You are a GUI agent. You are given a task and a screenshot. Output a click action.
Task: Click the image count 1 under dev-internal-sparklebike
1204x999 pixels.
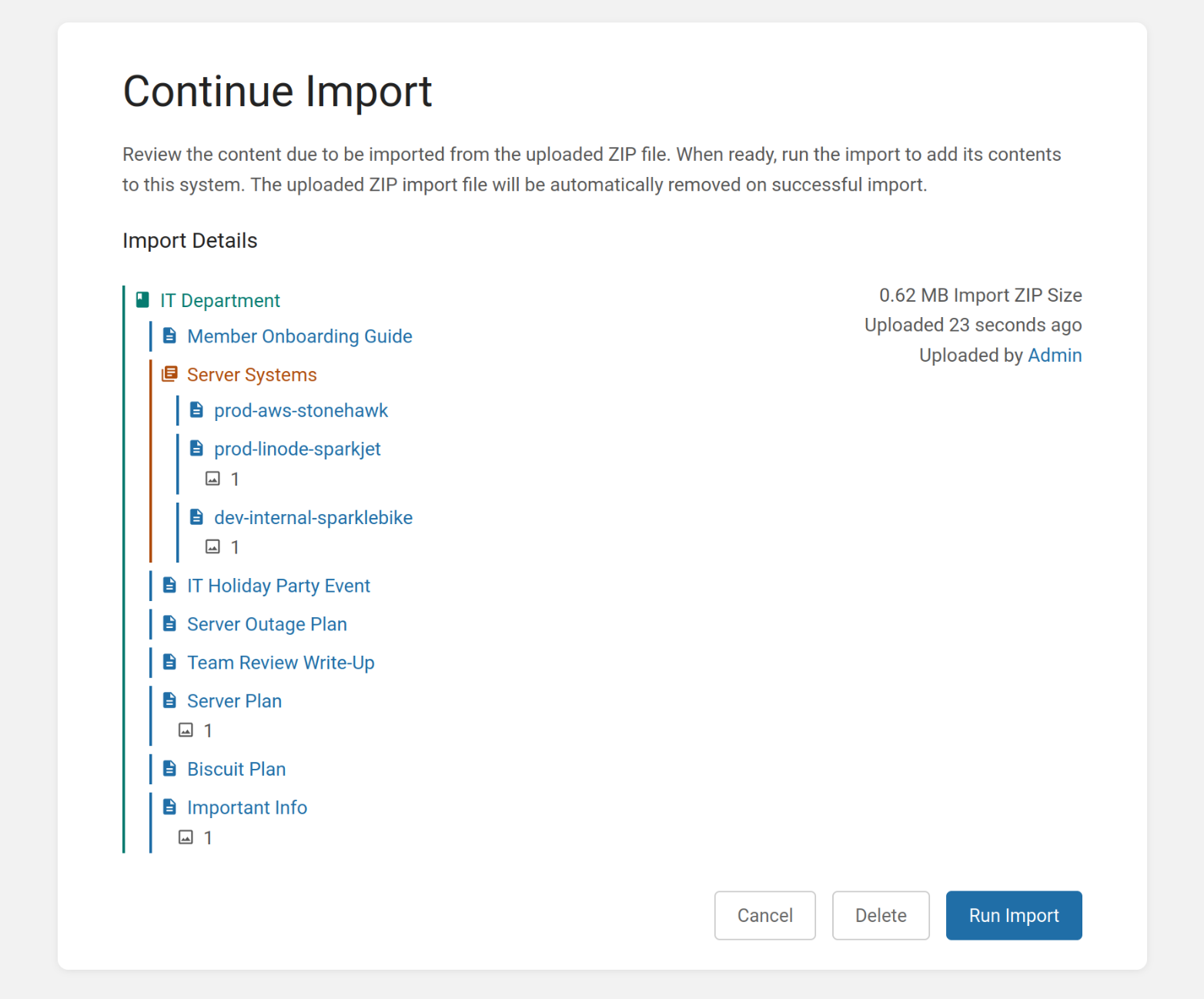click(235, 547)
